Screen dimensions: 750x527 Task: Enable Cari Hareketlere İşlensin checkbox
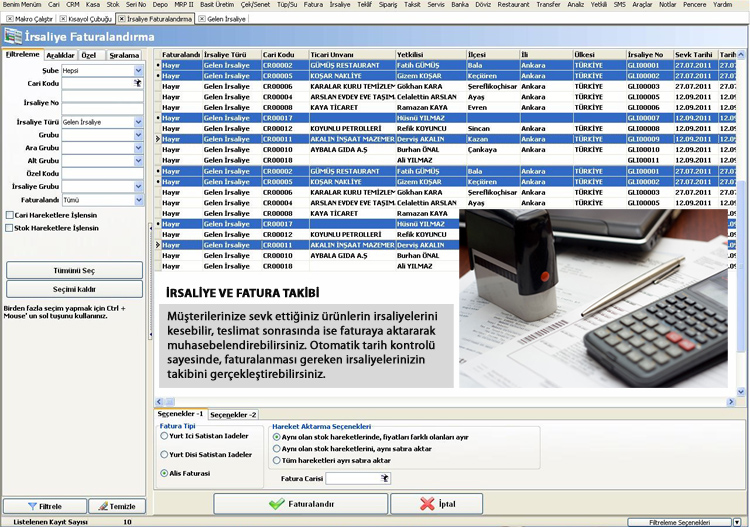tap(10, 215)
